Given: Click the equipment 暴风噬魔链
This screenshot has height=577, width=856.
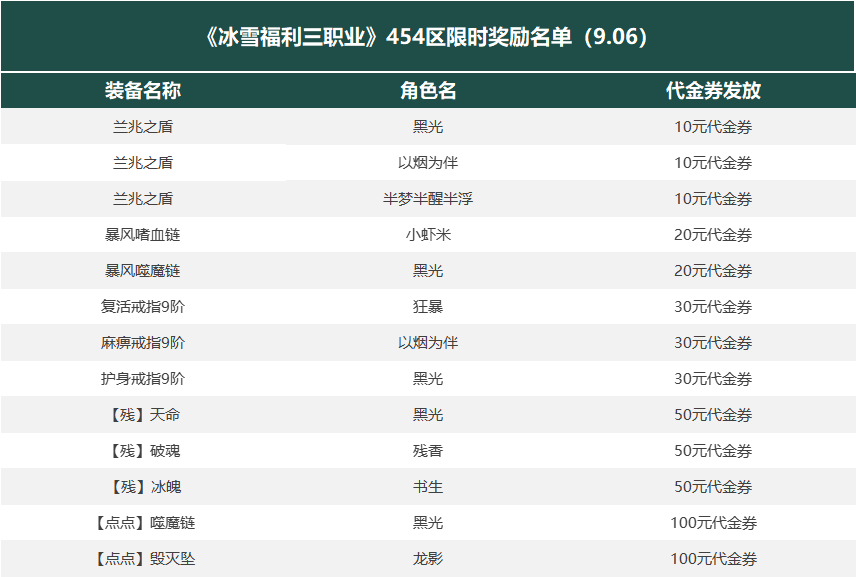Looking at the screenshot, I should (x=142, y=271).
